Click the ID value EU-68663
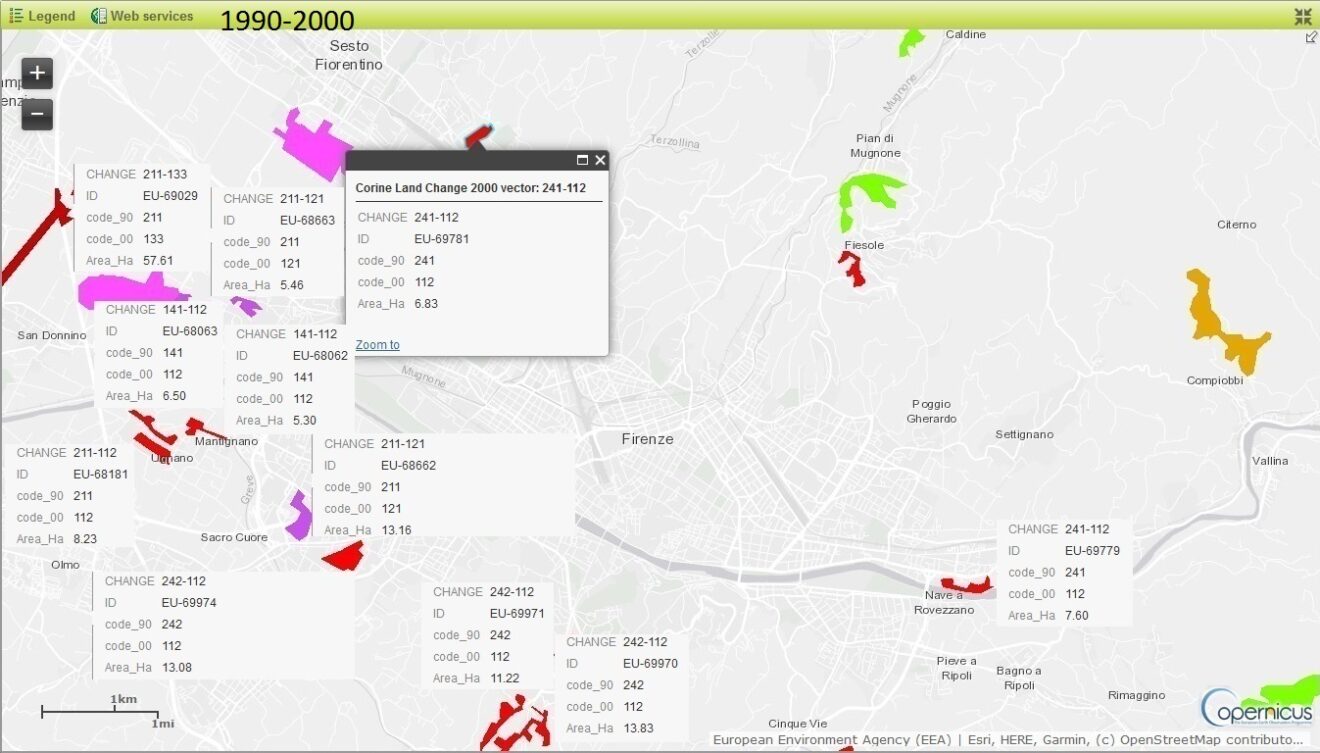The width and height of the screenshot is (1320, 753). coord(307,220)
